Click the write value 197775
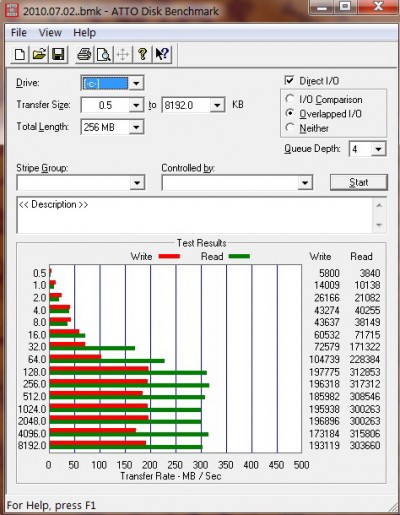Screen dimensions: 400x515 click(324, 372)
